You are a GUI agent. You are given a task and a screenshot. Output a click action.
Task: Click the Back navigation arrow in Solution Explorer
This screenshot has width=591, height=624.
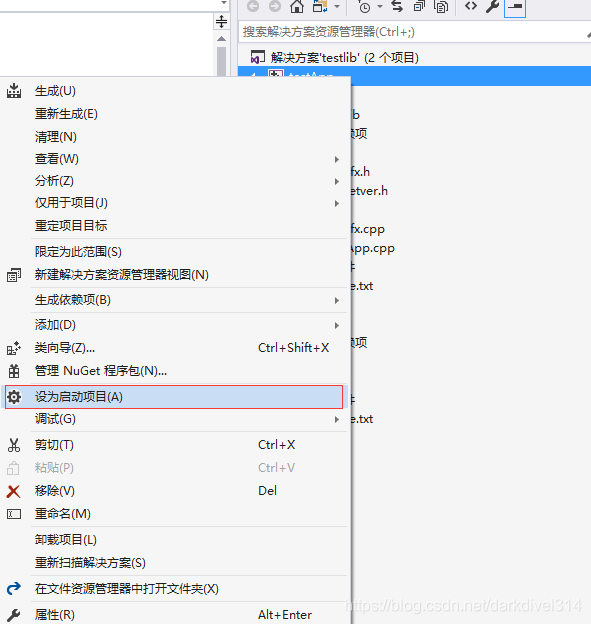click(253, 6)
